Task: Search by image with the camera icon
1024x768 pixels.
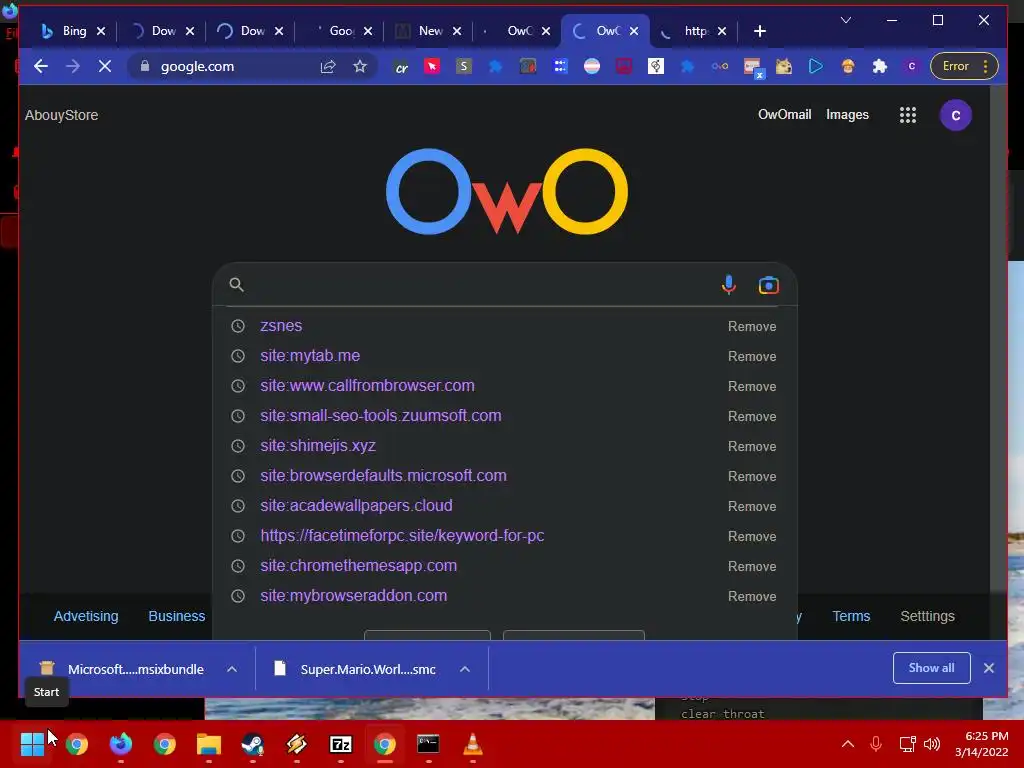Action: click(769, 285)
